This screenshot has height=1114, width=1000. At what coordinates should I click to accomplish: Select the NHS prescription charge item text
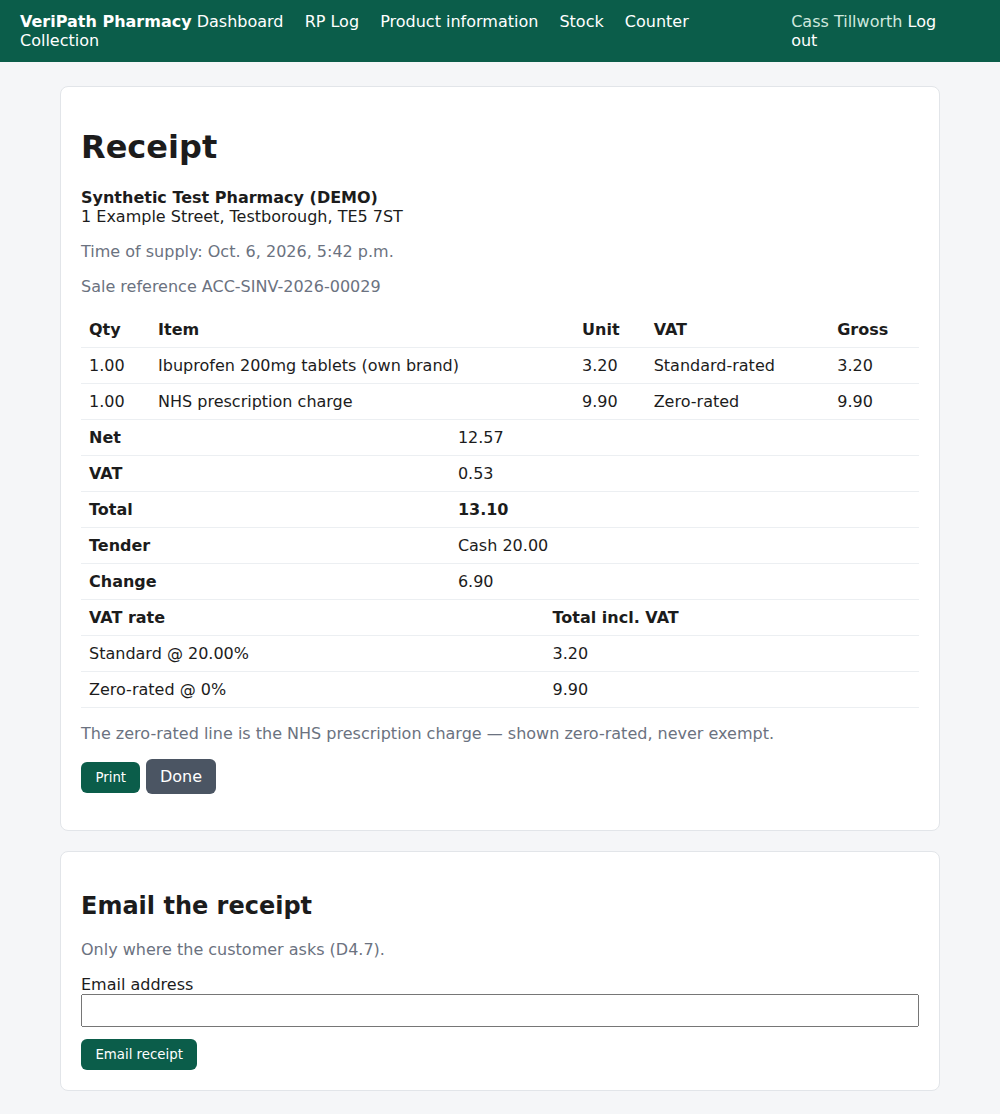(x=255, y=401)
